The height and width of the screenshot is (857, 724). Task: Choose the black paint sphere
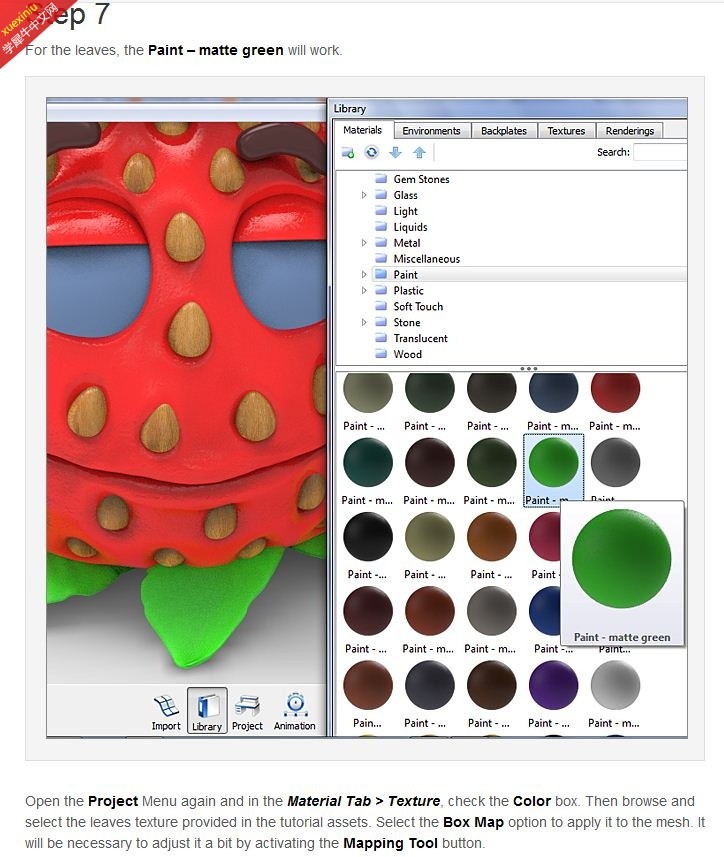[x=368, y=537]
